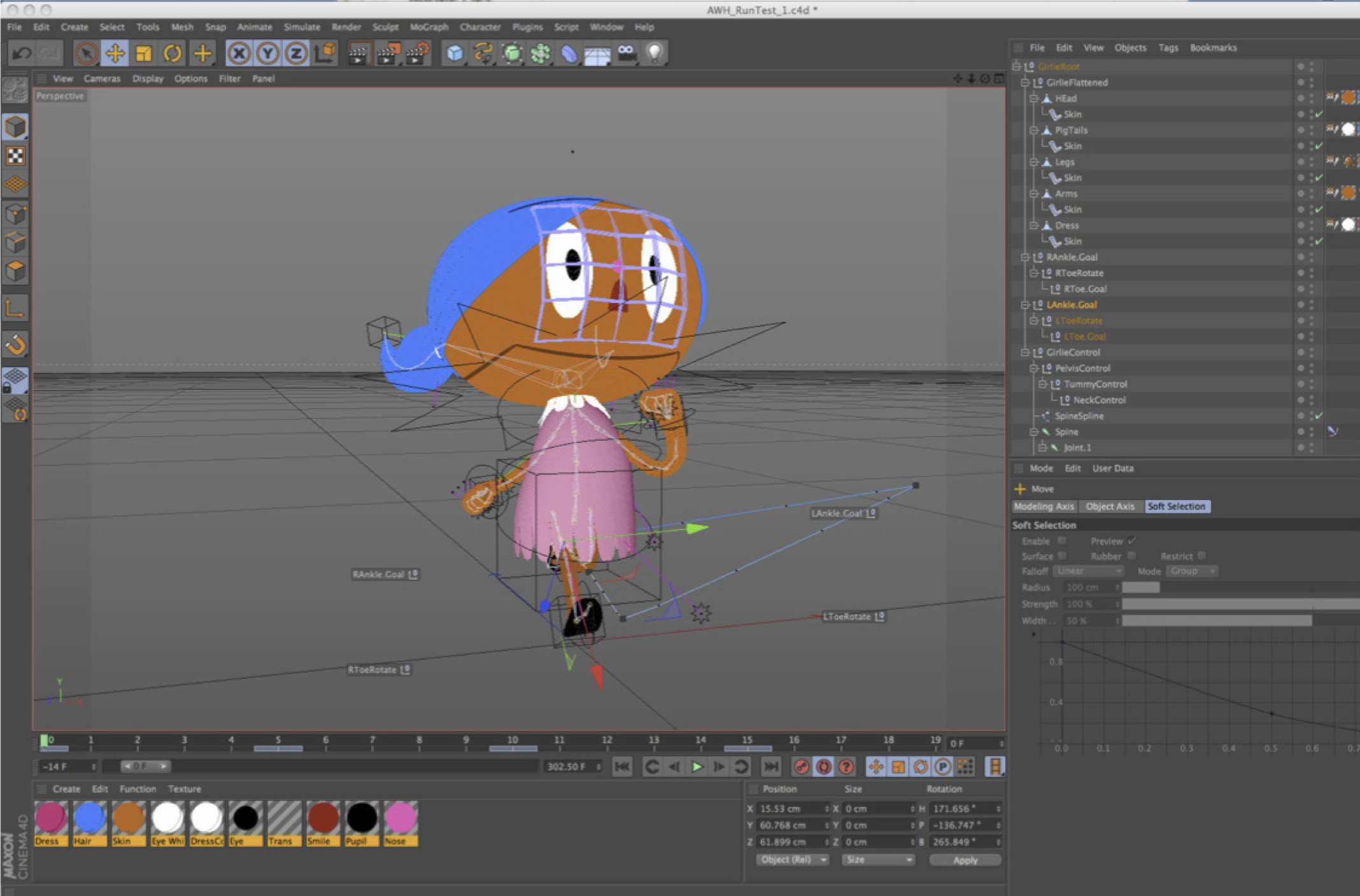The width and height of the screenshot is (1360, 896).
Task: Adjust the Width slider
Action: [x=1240, y=620]
